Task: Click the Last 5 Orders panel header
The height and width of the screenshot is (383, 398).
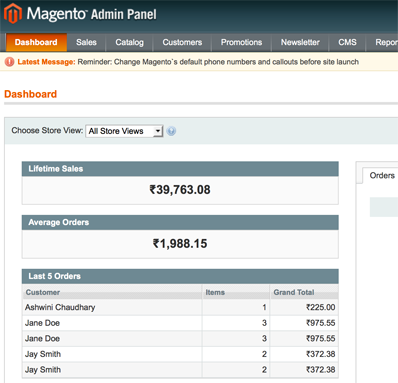Action: (x=180, y=276)
